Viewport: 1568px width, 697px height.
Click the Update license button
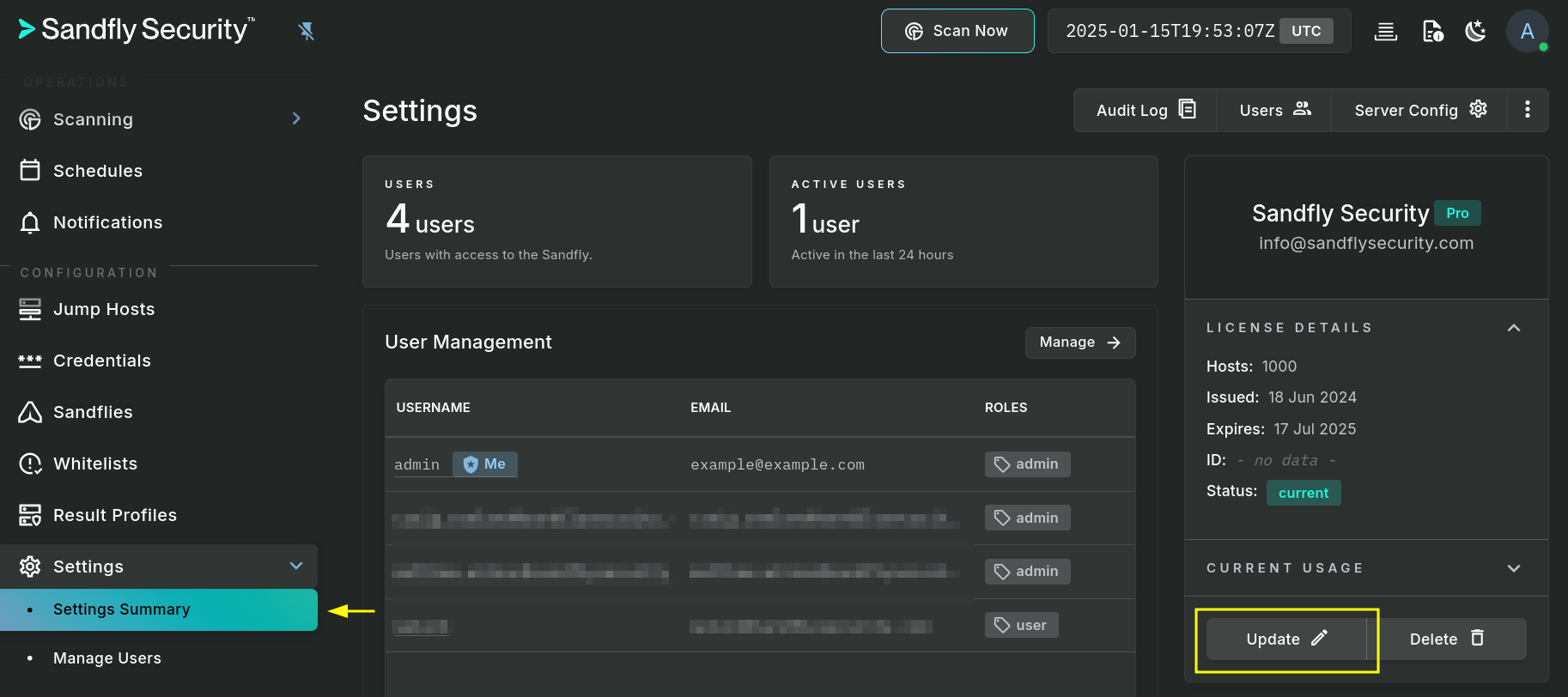(x=1286, y=639)
